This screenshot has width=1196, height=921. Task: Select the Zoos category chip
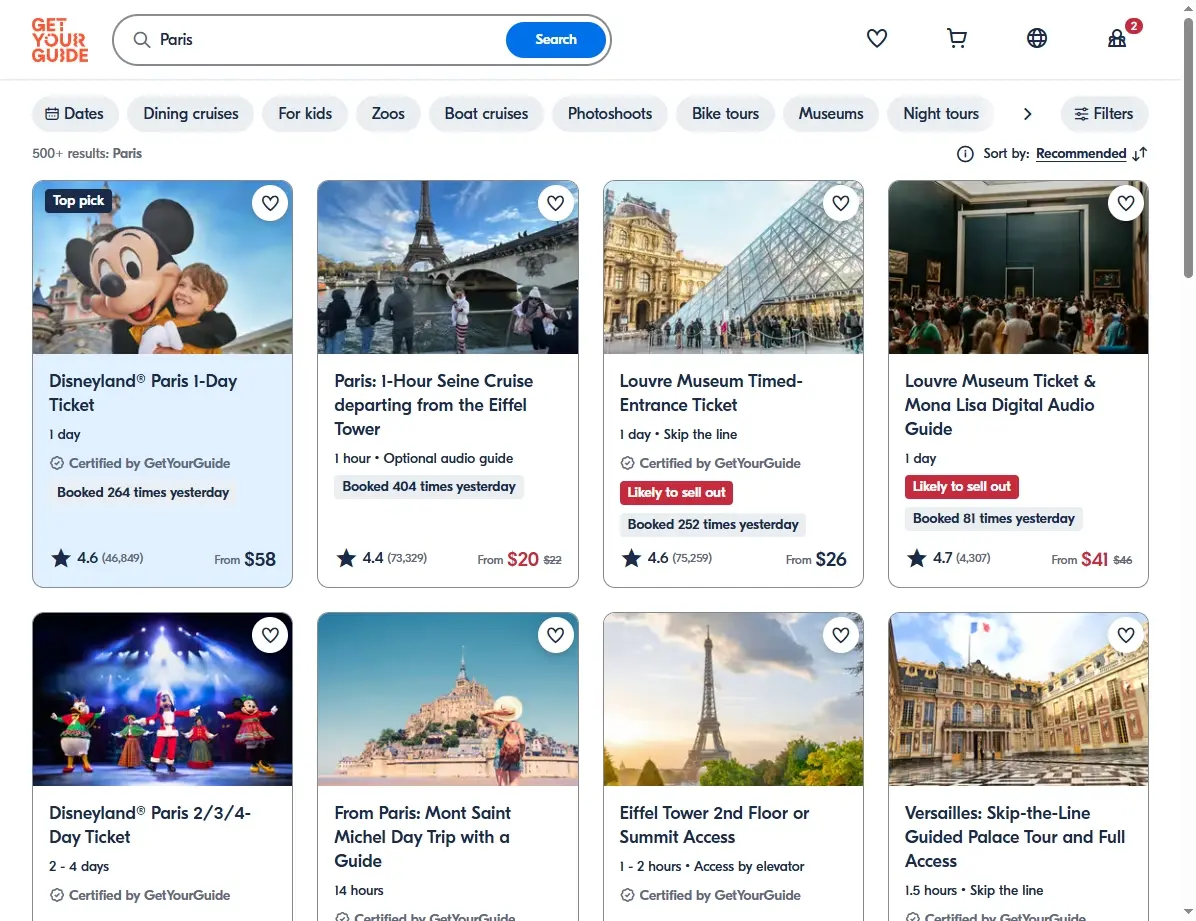point(388,114)
